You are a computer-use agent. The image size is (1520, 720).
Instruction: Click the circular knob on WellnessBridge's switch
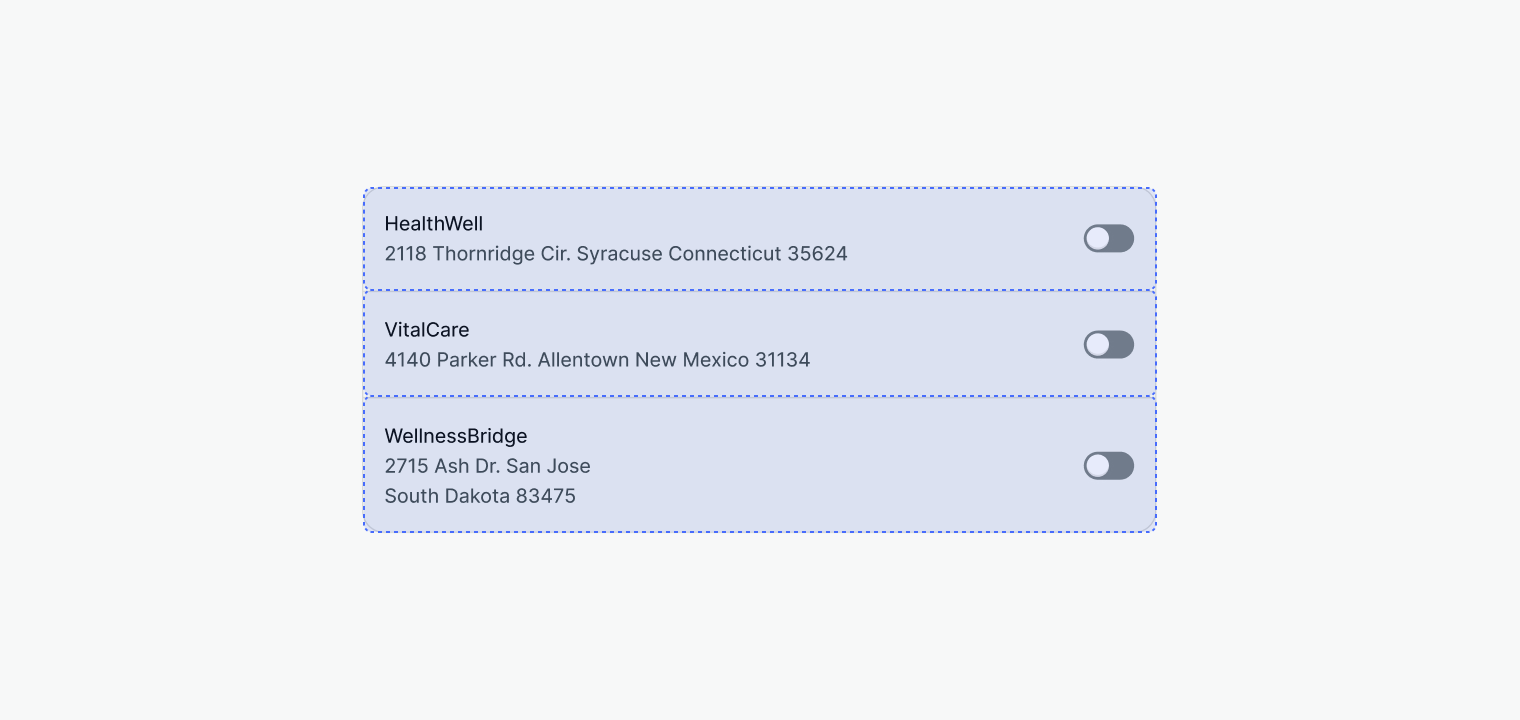click(x=1098, y=466)
